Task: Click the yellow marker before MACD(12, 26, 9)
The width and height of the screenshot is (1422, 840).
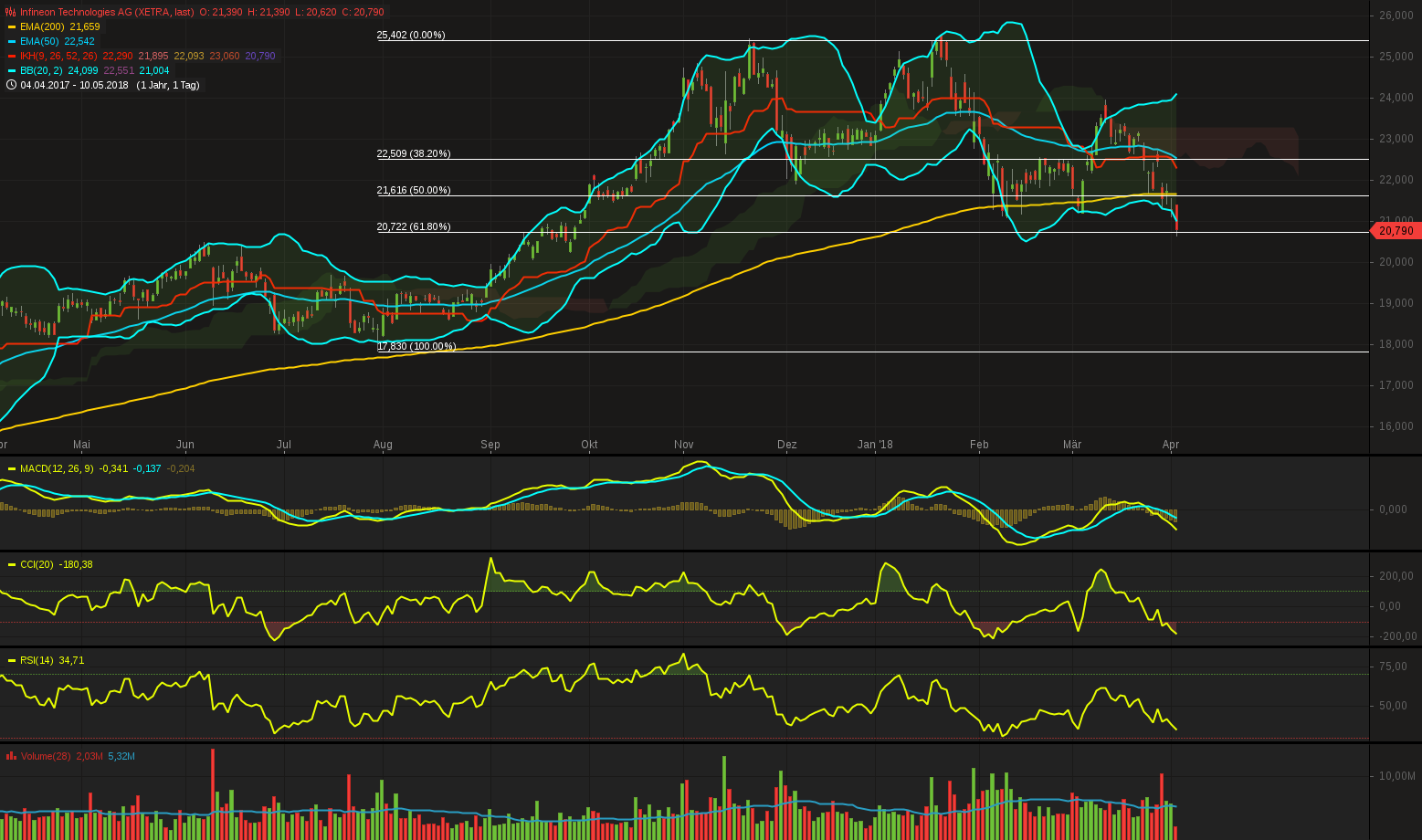Action: tap(11, 468)
